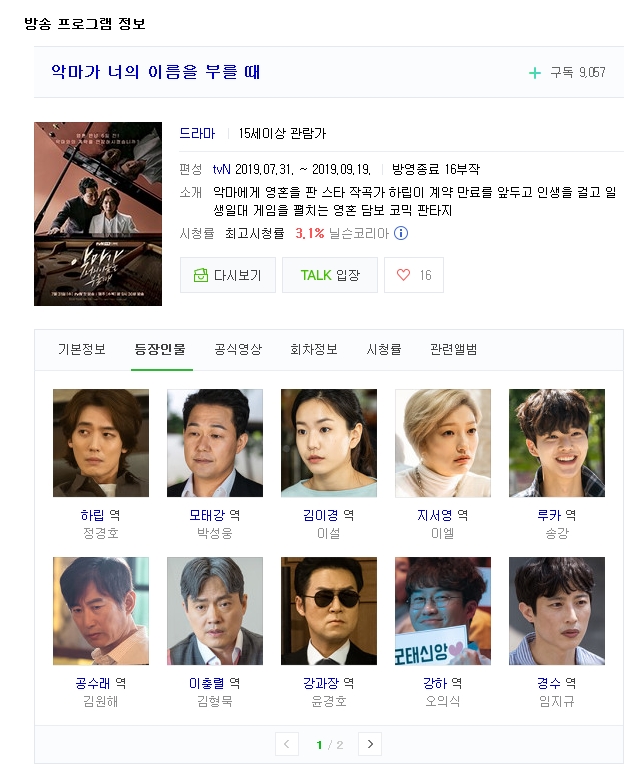This screenshot has width=634, height=771.
Task: Switch to the 시청률 tab
Action: click(x=384, y=350)
